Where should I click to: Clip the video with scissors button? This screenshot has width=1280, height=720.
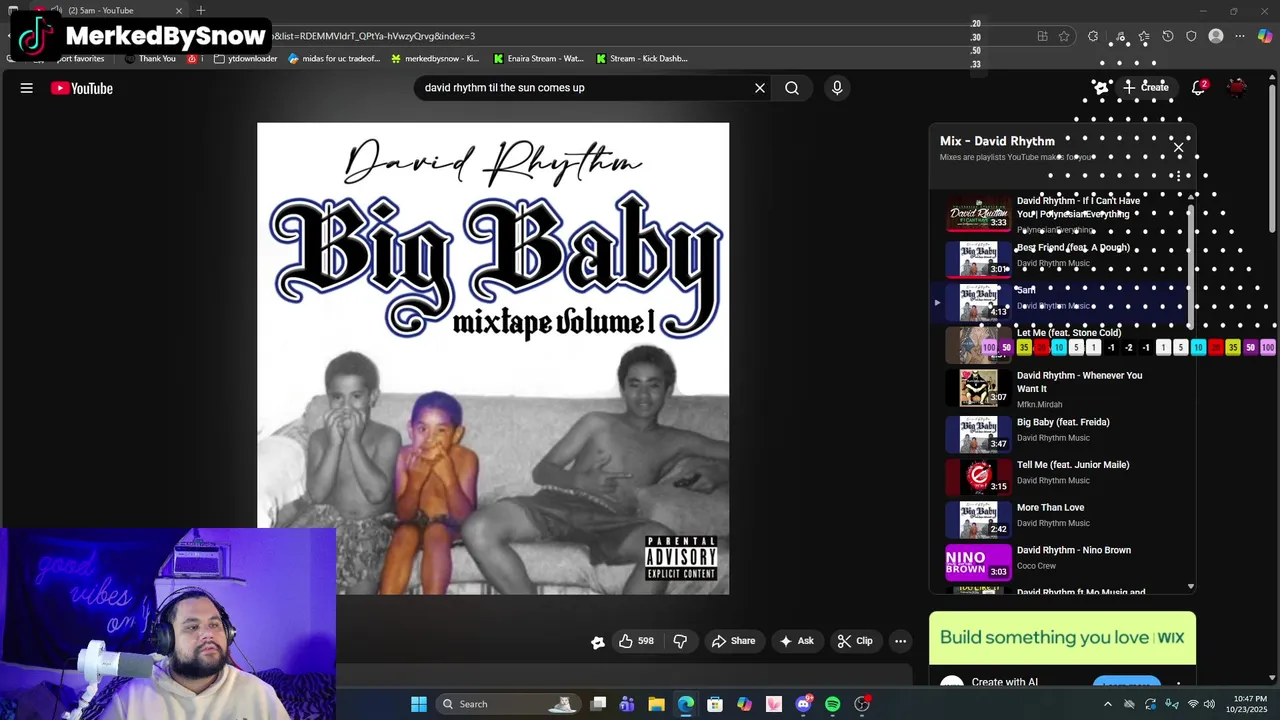tap(855, 641)
